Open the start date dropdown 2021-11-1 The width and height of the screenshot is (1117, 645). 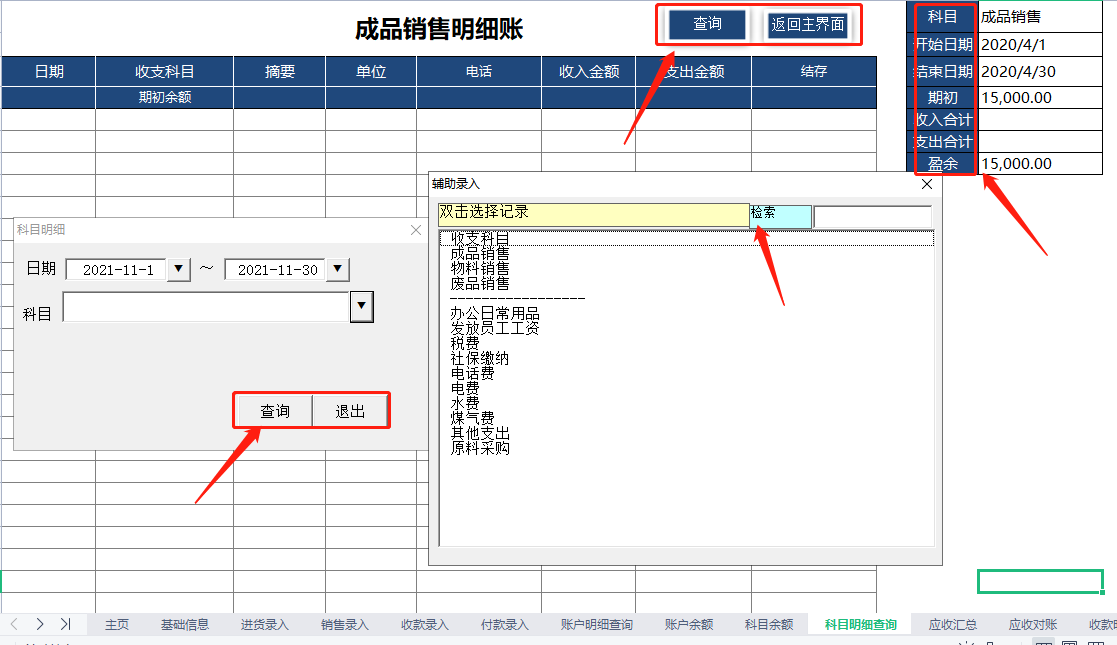[178, 269]
